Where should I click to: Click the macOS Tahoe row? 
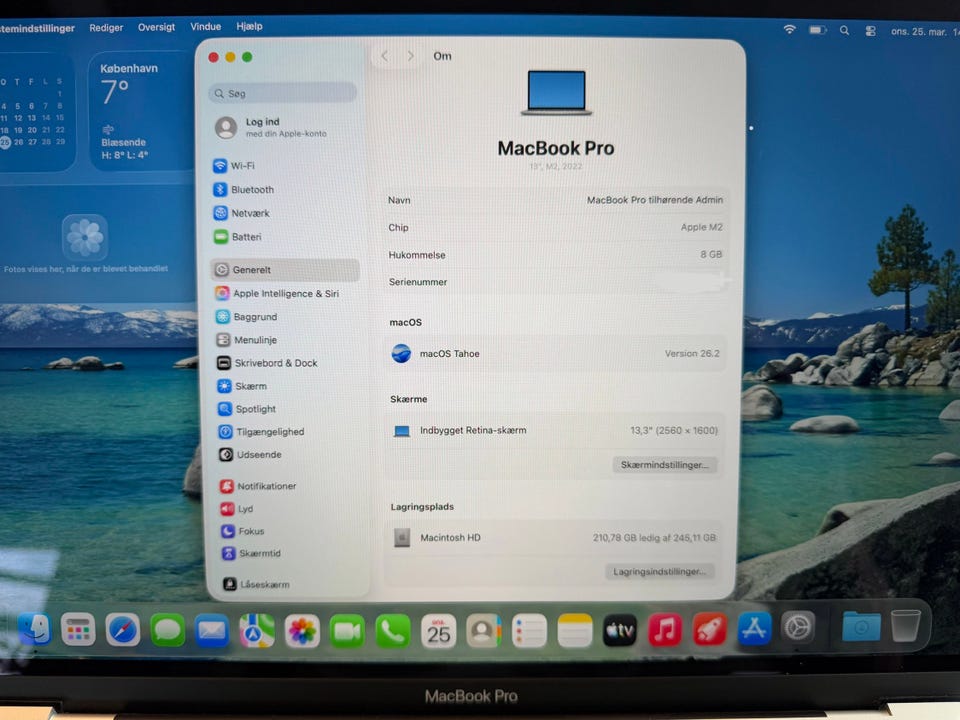[555, 354]
